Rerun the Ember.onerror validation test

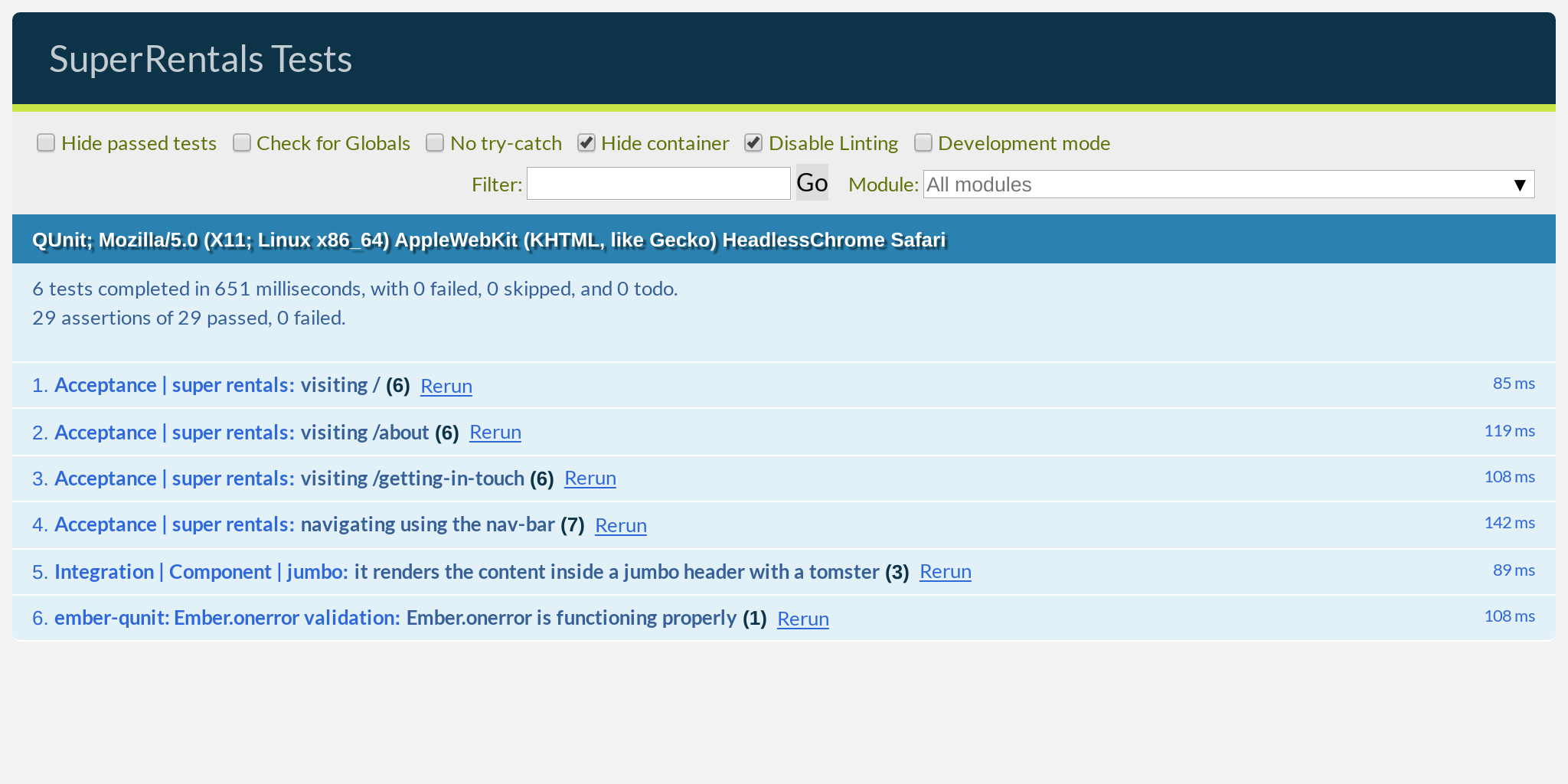pos(803,619)
